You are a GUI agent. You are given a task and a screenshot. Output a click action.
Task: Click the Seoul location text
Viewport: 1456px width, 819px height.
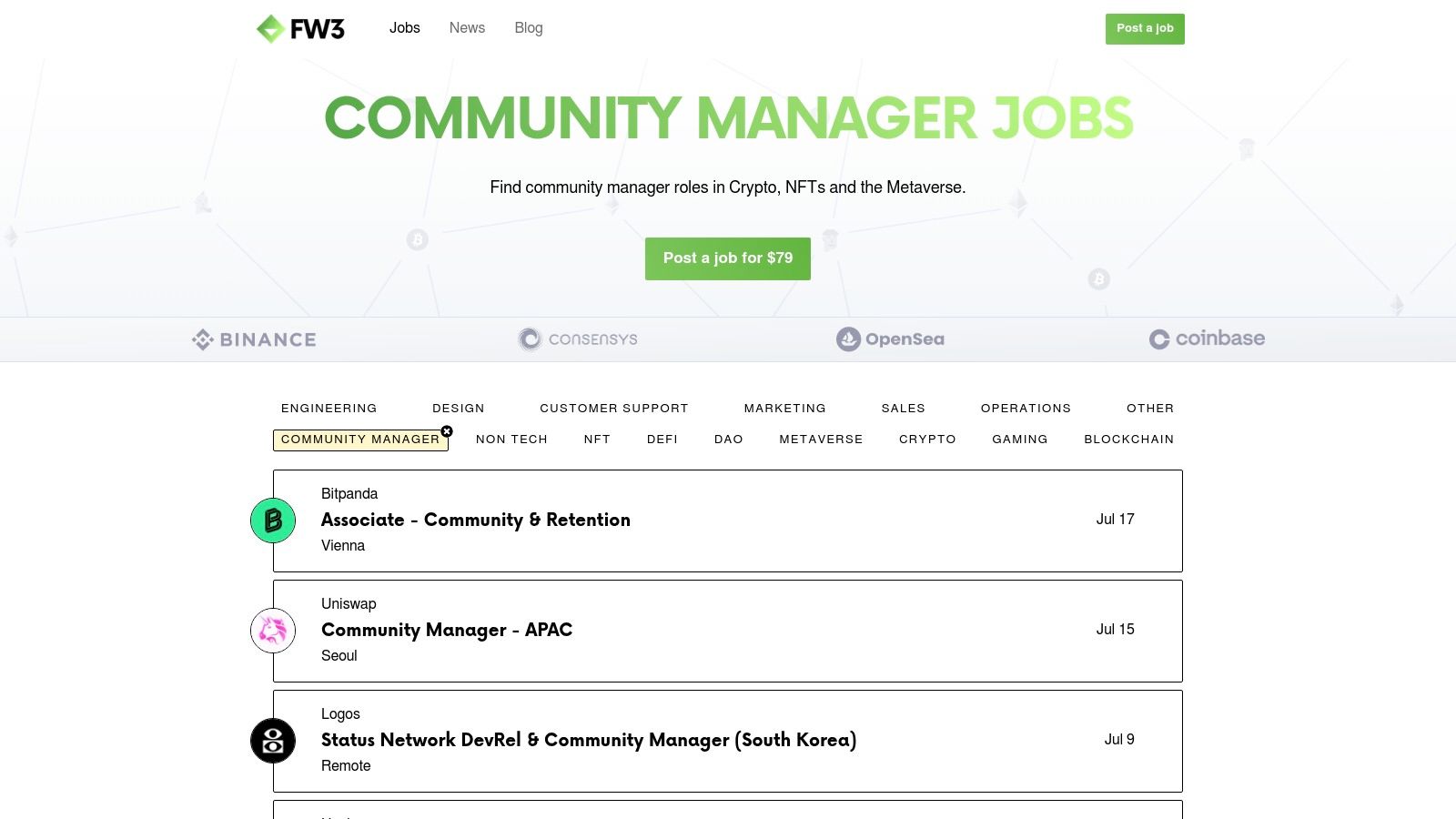[x=339, y=656]
